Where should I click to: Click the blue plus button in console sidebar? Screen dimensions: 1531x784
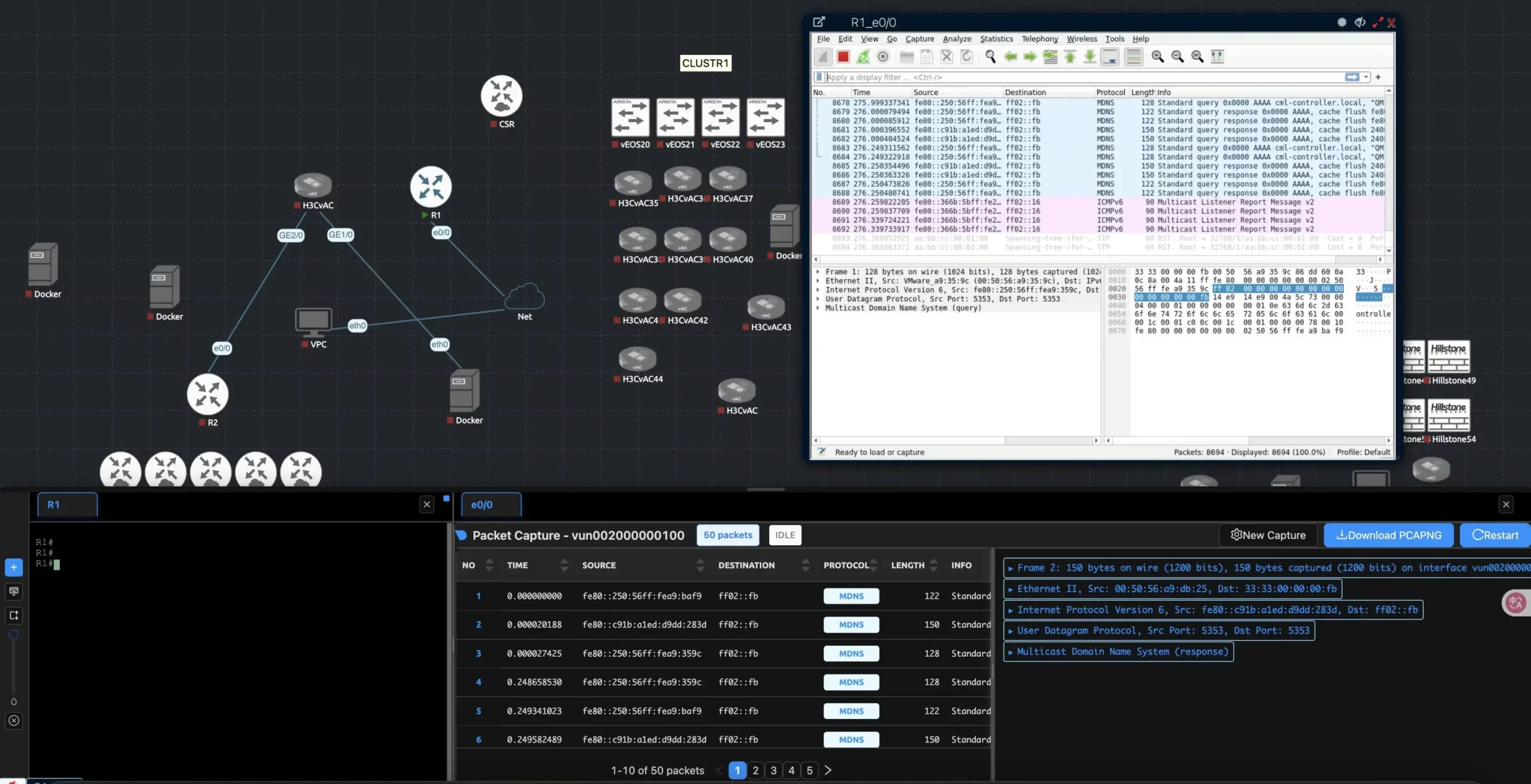(14, 567)
